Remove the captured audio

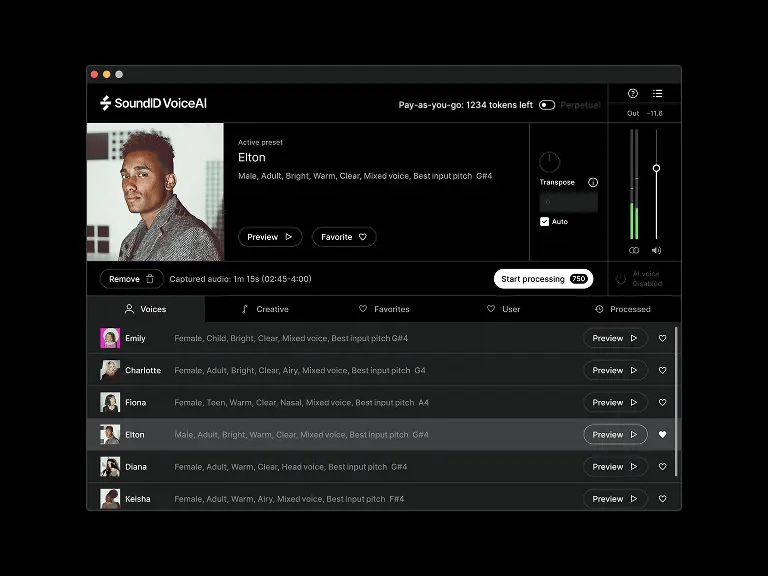coord(131,279)
